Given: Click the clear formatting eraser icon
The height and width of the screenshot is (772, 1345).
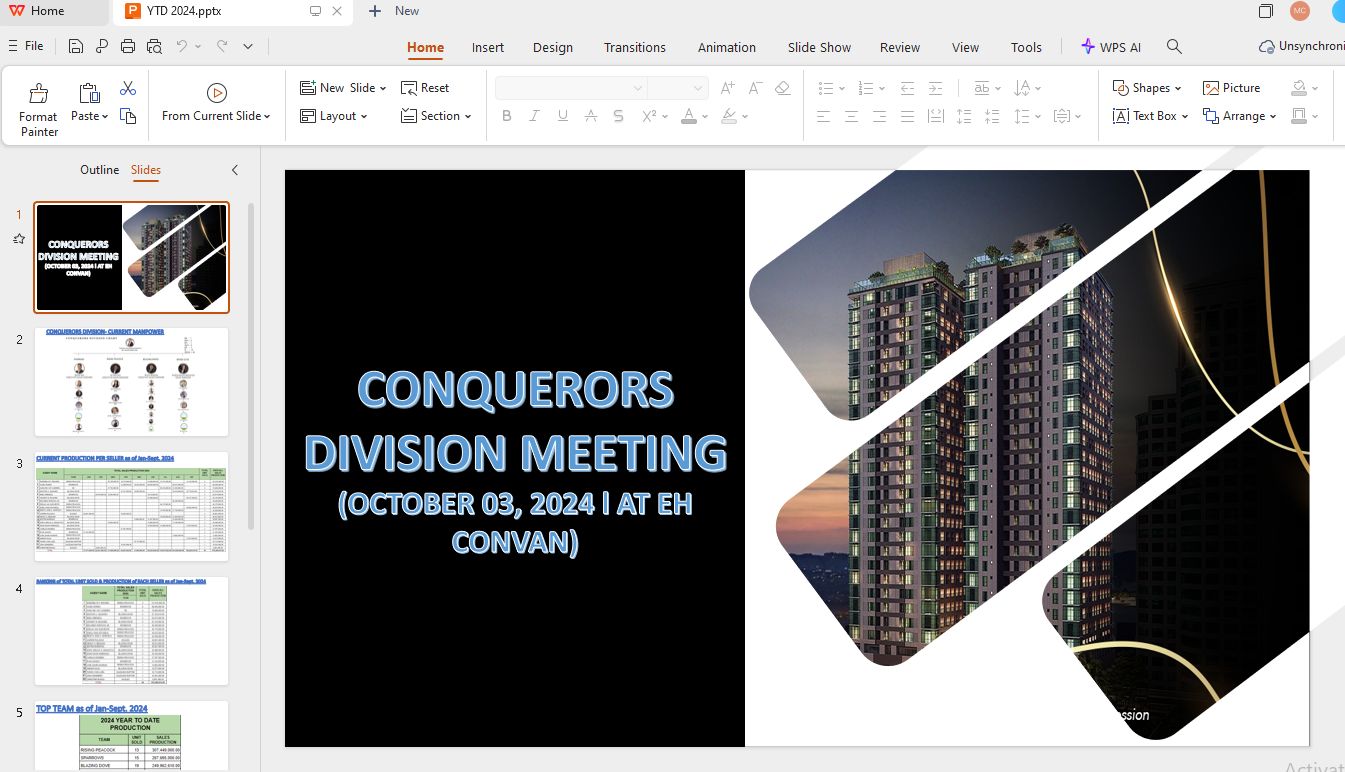Looking at the screenshot, I should coord(783,88).
